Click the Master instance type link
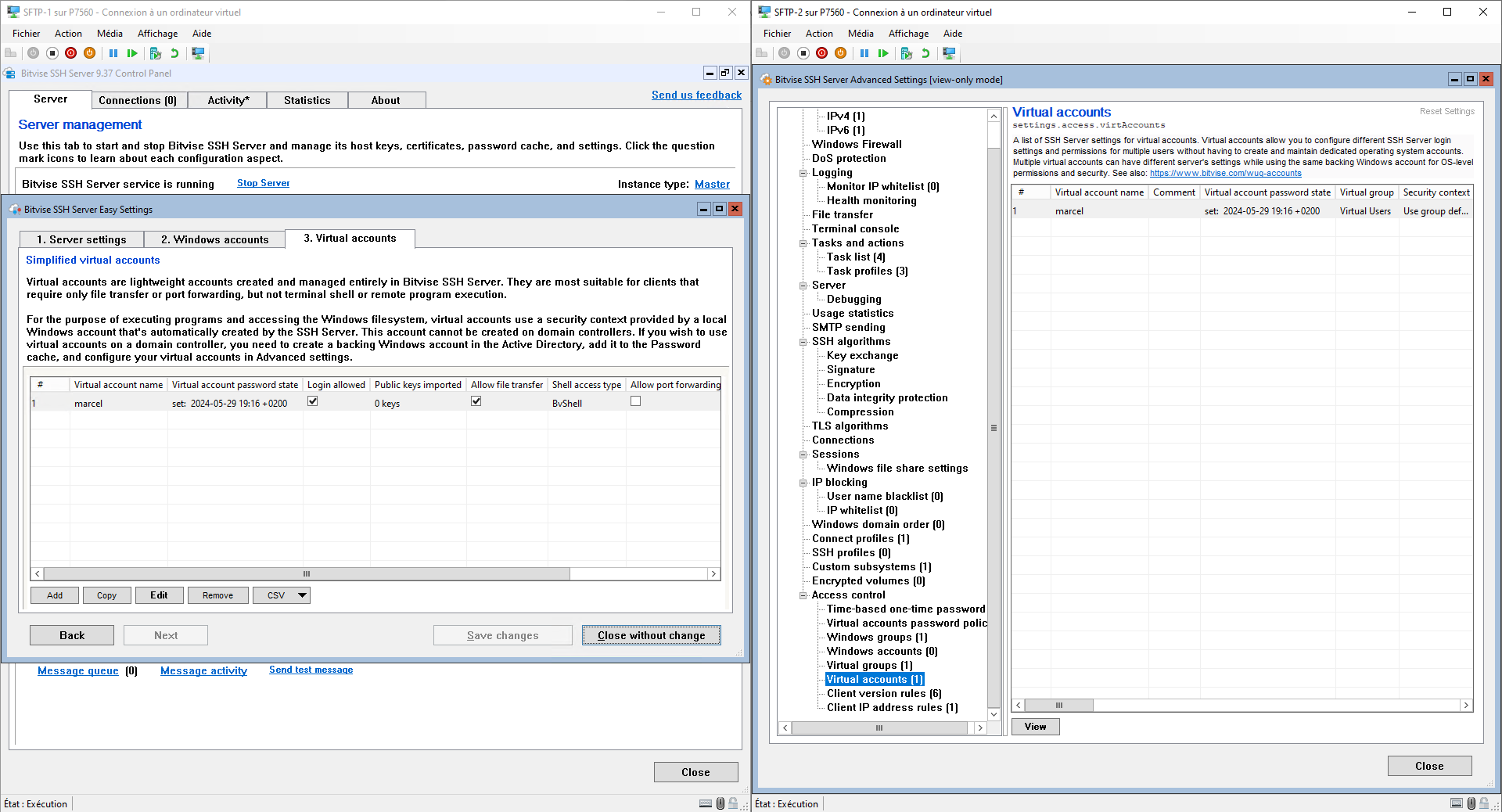The height and width of the screenshot is (812, 1502). 712,184
